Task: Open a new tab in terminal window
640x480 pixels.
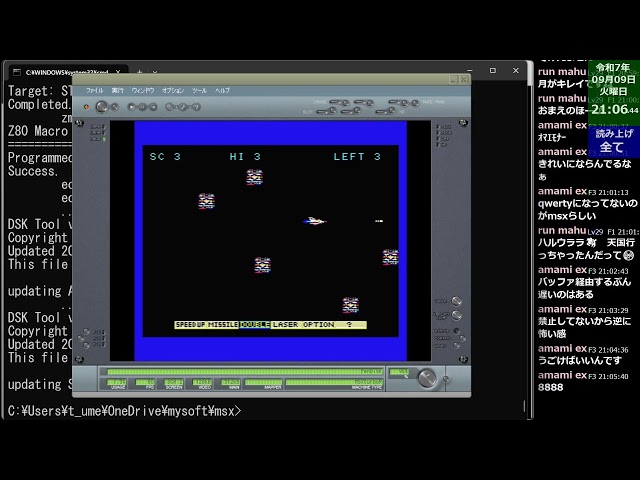Action: pyautogui.click(x=140, y=72)
